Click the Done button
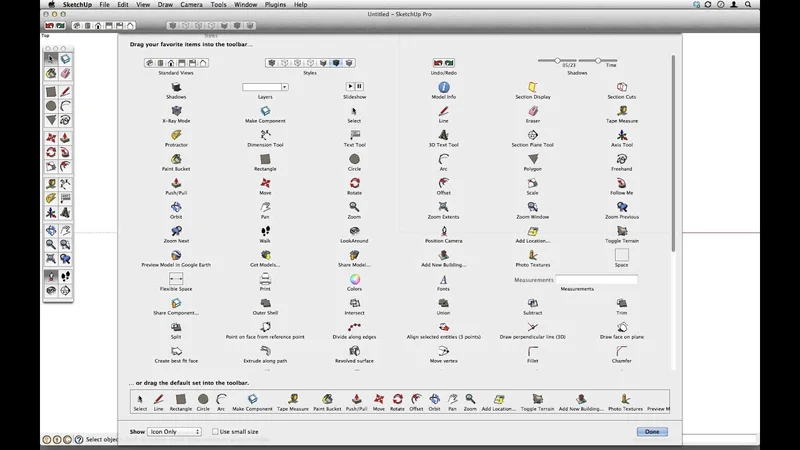This screenshot has height=450, width=800. [652, 432]
